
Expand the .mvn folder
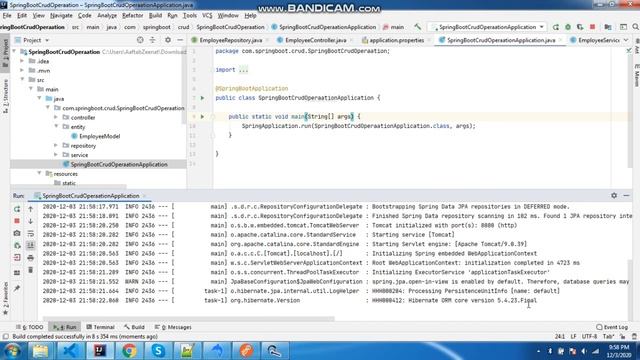[22, 70]
